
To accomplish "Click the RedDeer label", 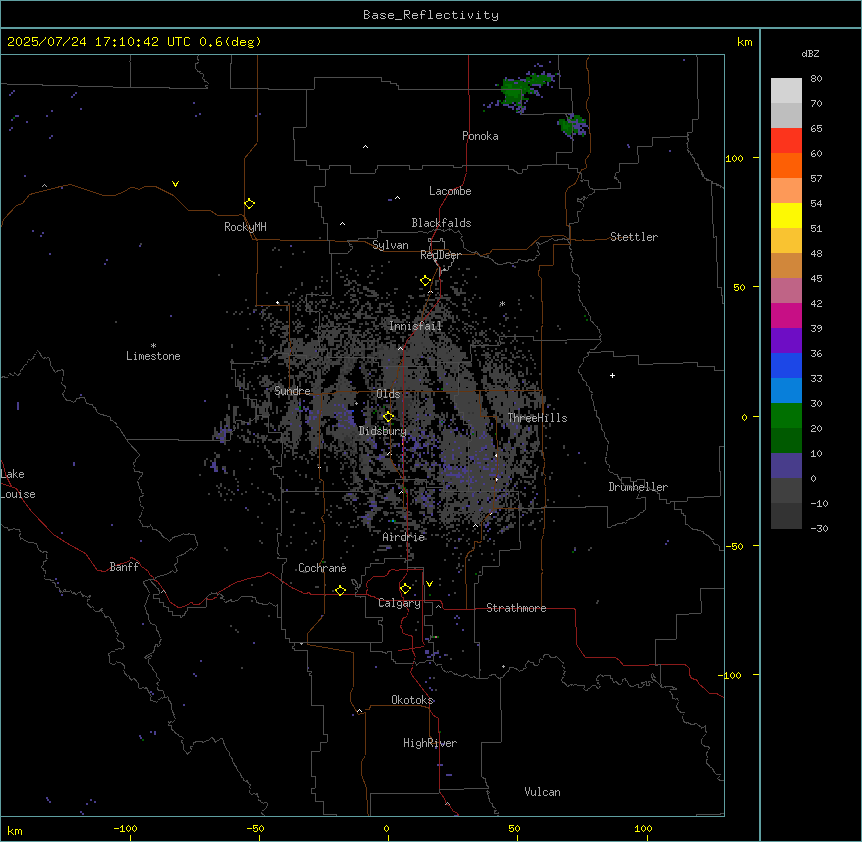I will tap(440, 255).
